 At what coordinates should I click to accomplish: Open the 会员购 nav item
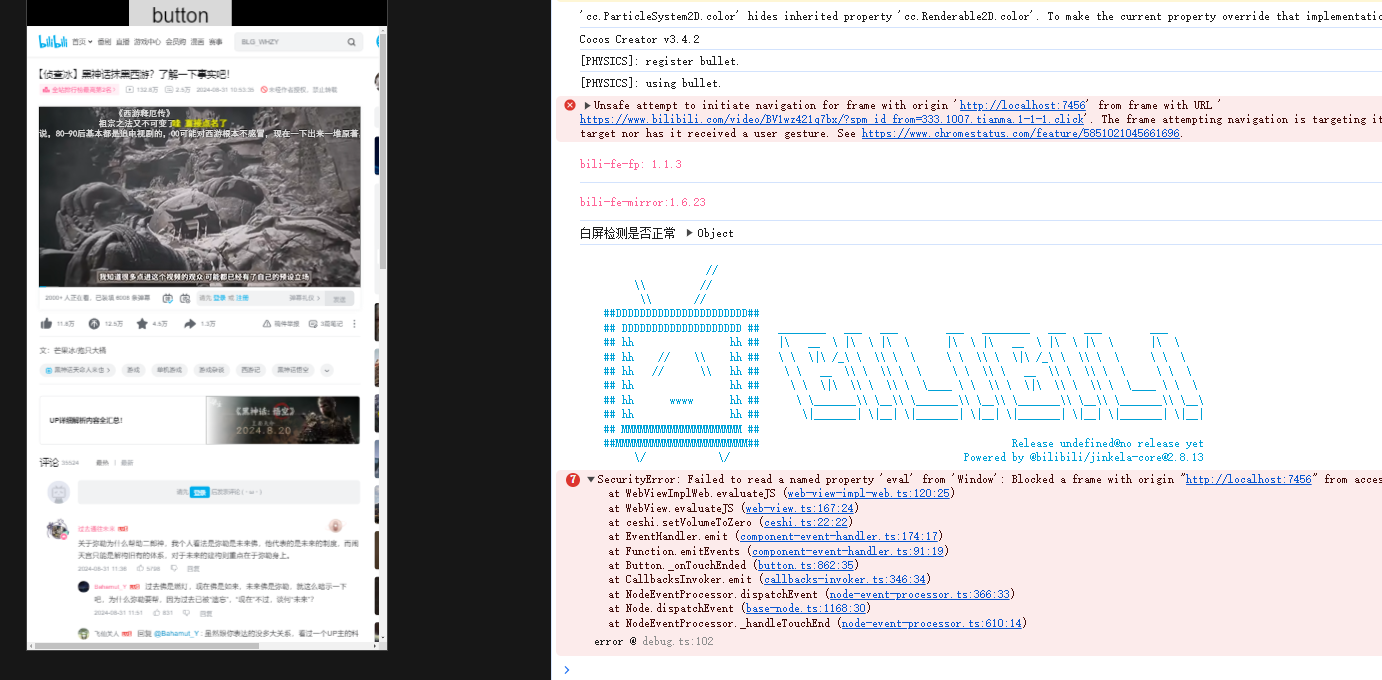coord(175,42)
